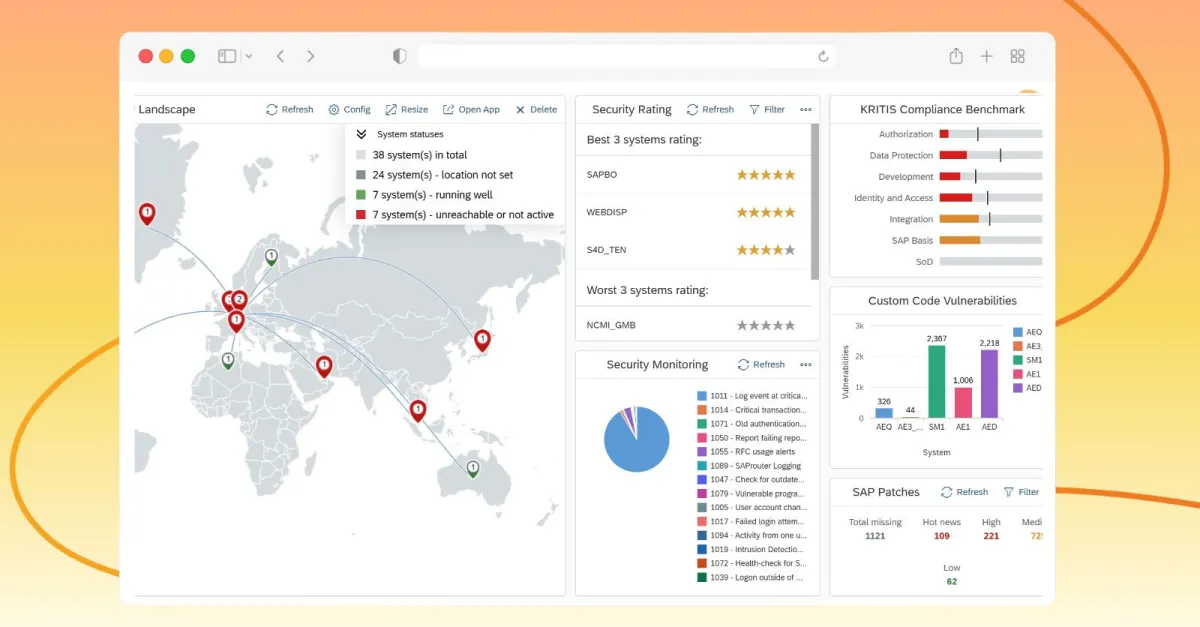Click the Resize icon on the Landscape panel
The image size is (1200, 627).
pos(406,109)
